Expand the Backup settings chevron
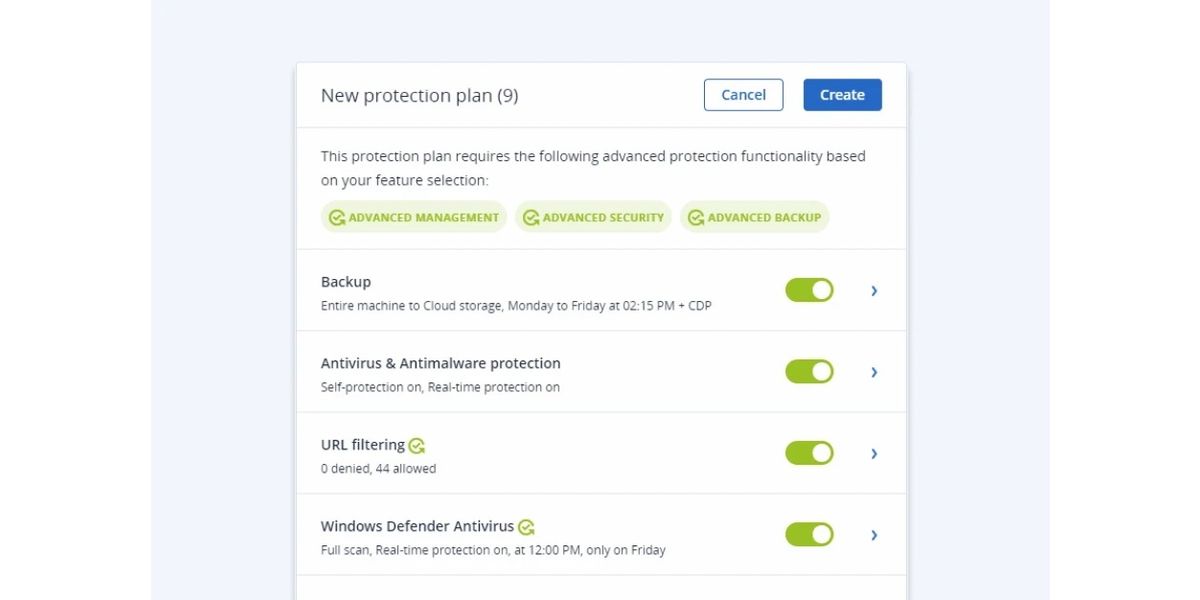1200x600 pixels. pyautogui.click(x=874, y=290)
